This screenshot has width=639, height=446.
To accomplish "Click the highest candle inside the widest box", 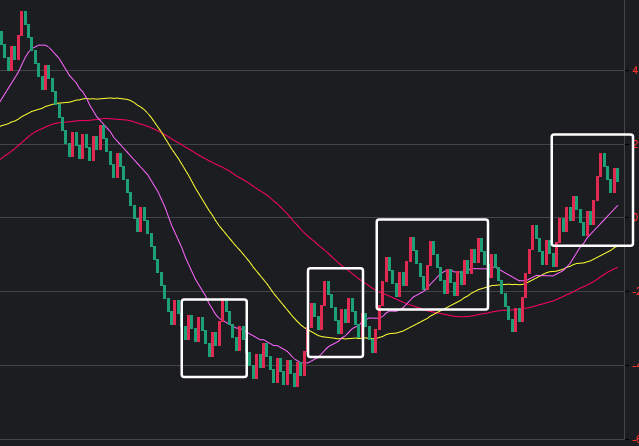I will (412, 248).
